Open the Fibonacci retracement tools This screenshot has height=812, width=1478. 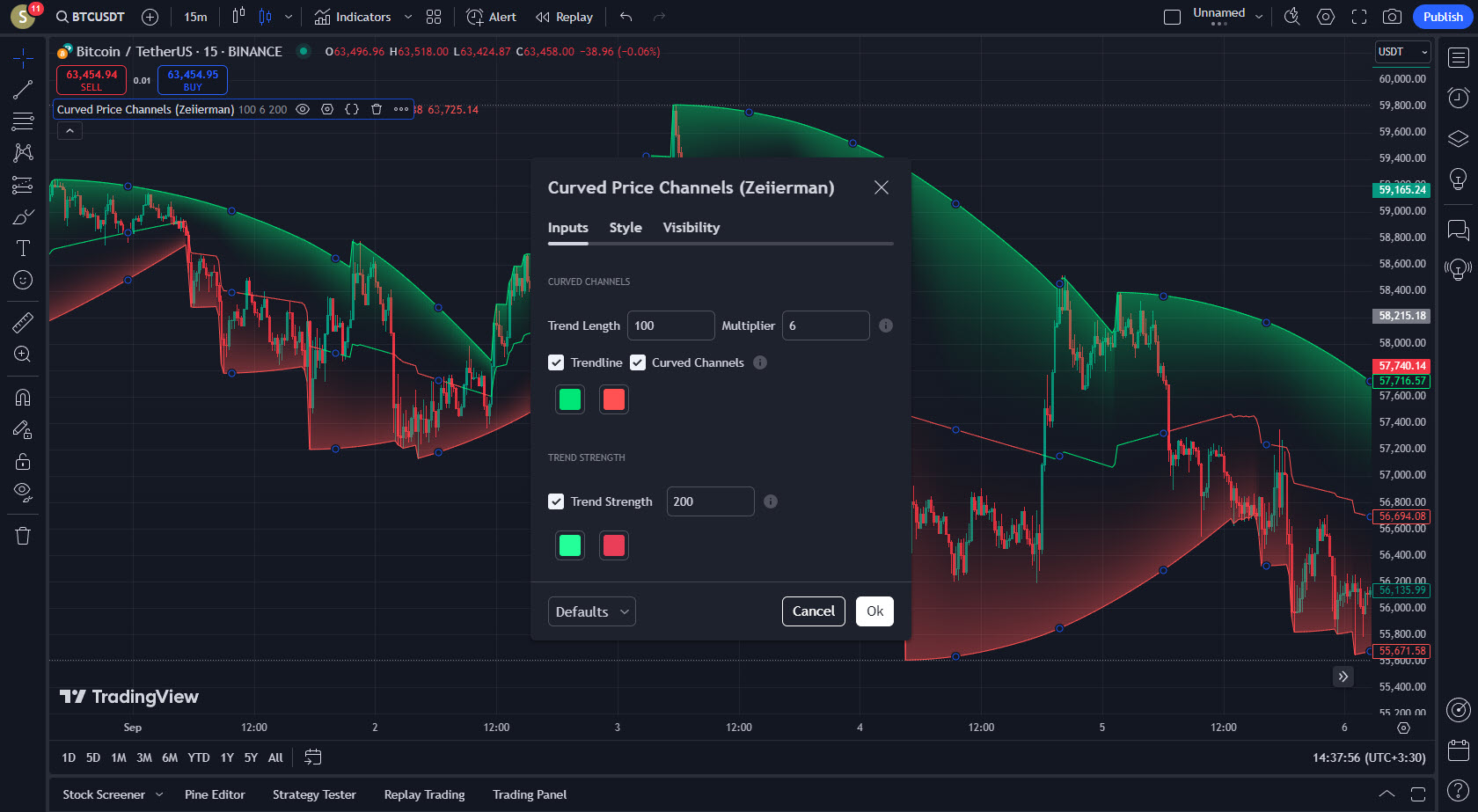(x=23, y=121)
